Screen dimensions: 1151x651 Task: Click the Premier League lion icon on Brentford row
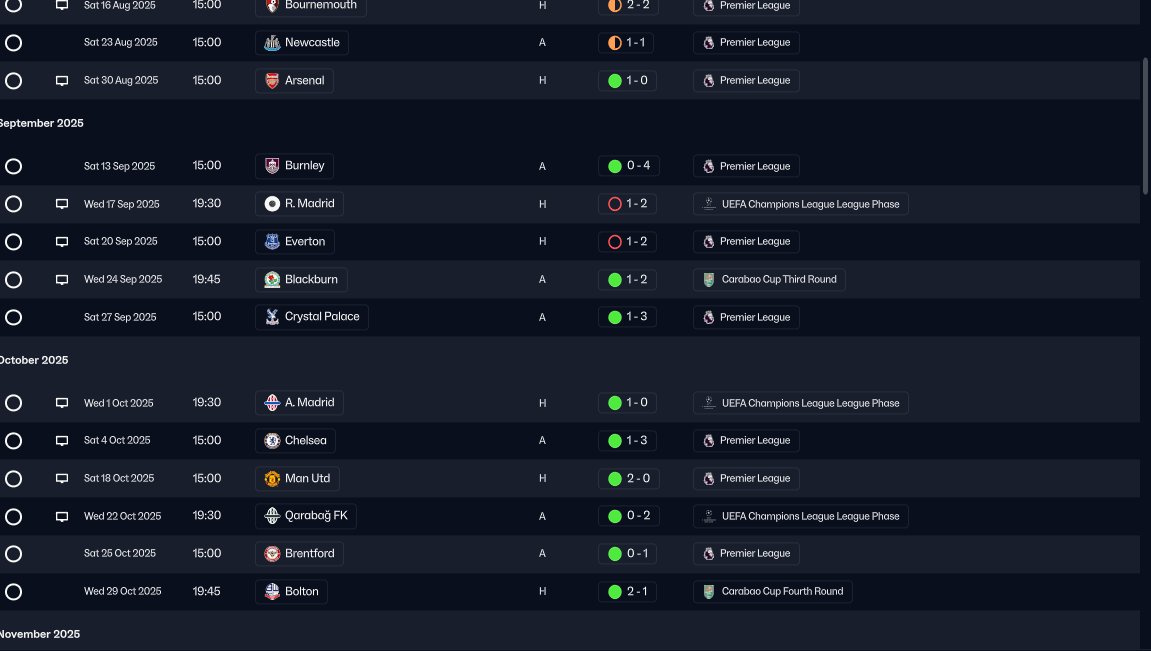pyautogui.click(x=708, y=553)
